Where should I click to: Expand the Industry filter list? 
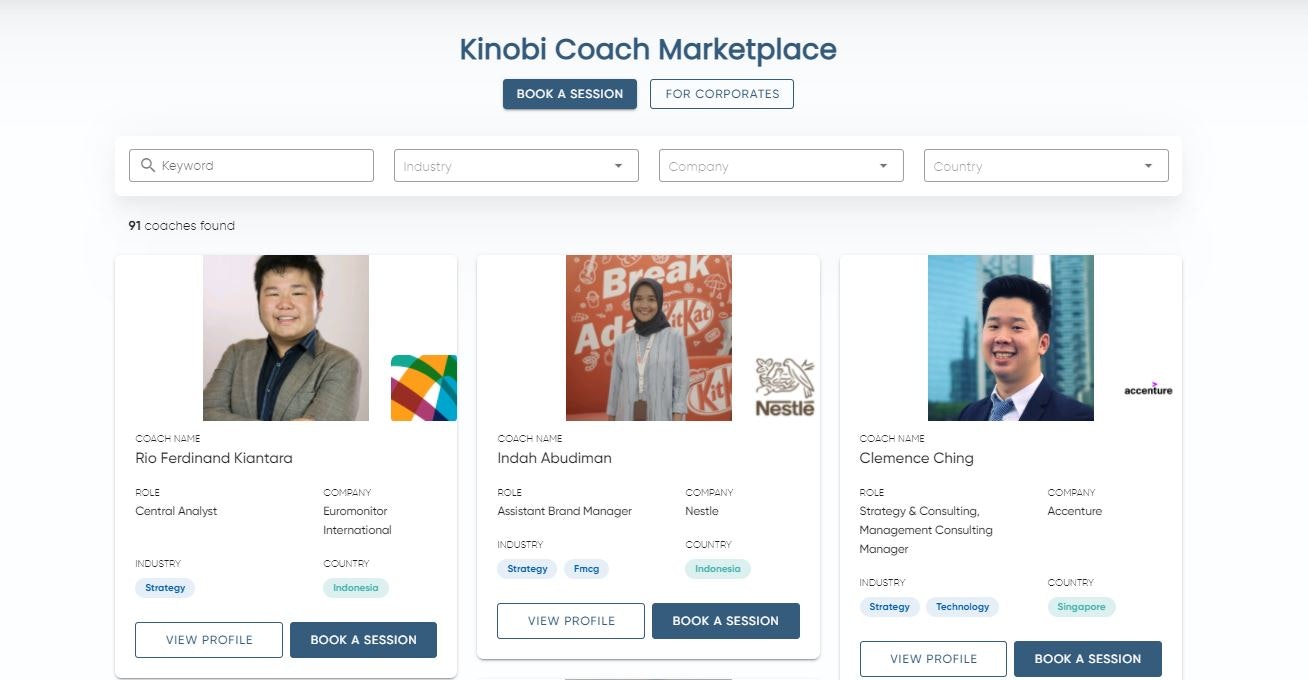tap(515, 165)
